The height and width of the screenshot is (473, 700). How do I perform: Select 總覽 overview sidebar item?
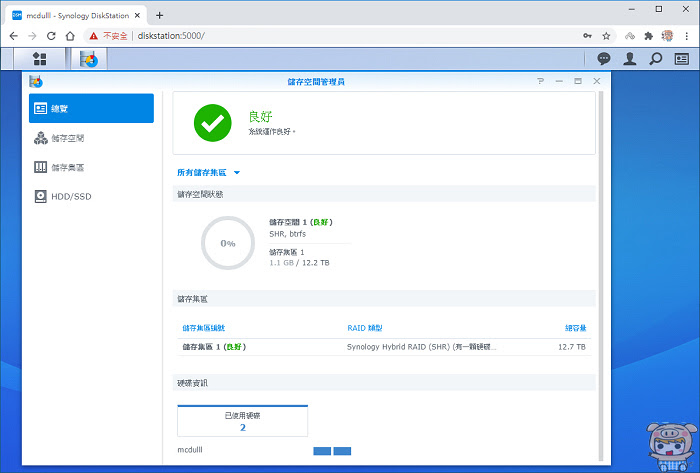(x=91, y=108)
